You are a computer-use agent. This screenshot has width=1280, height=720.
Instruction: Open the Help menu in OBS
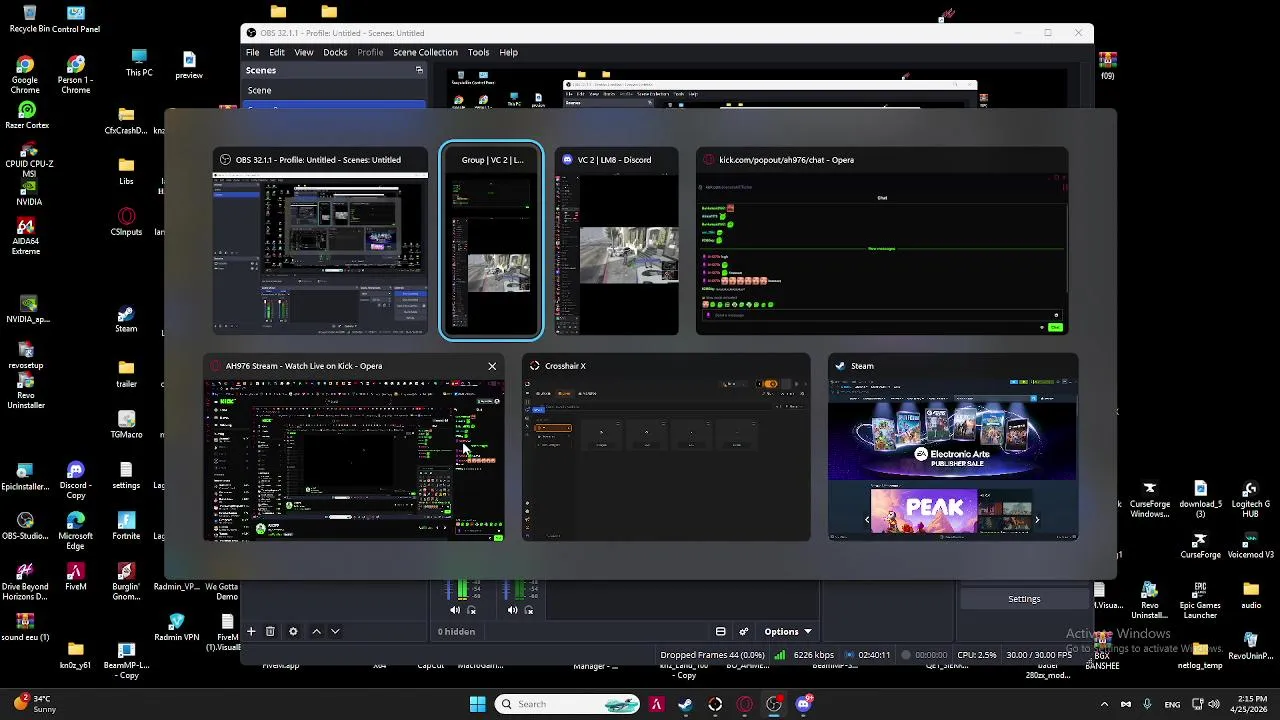(508, 52)
